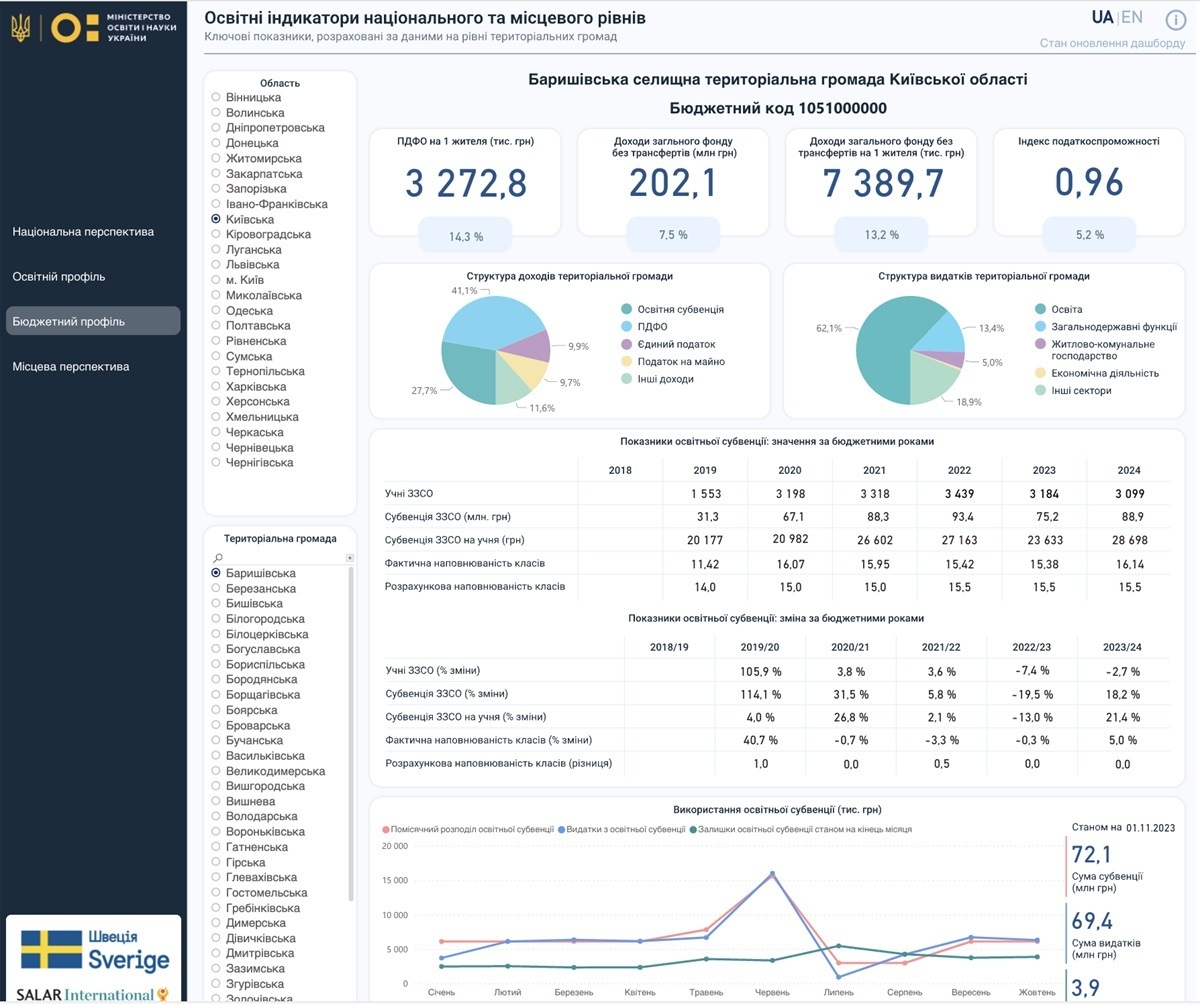Click the Ukrainian trident emblem
The height and width of the screenshot is (1004, 1200).
(20, 27)
